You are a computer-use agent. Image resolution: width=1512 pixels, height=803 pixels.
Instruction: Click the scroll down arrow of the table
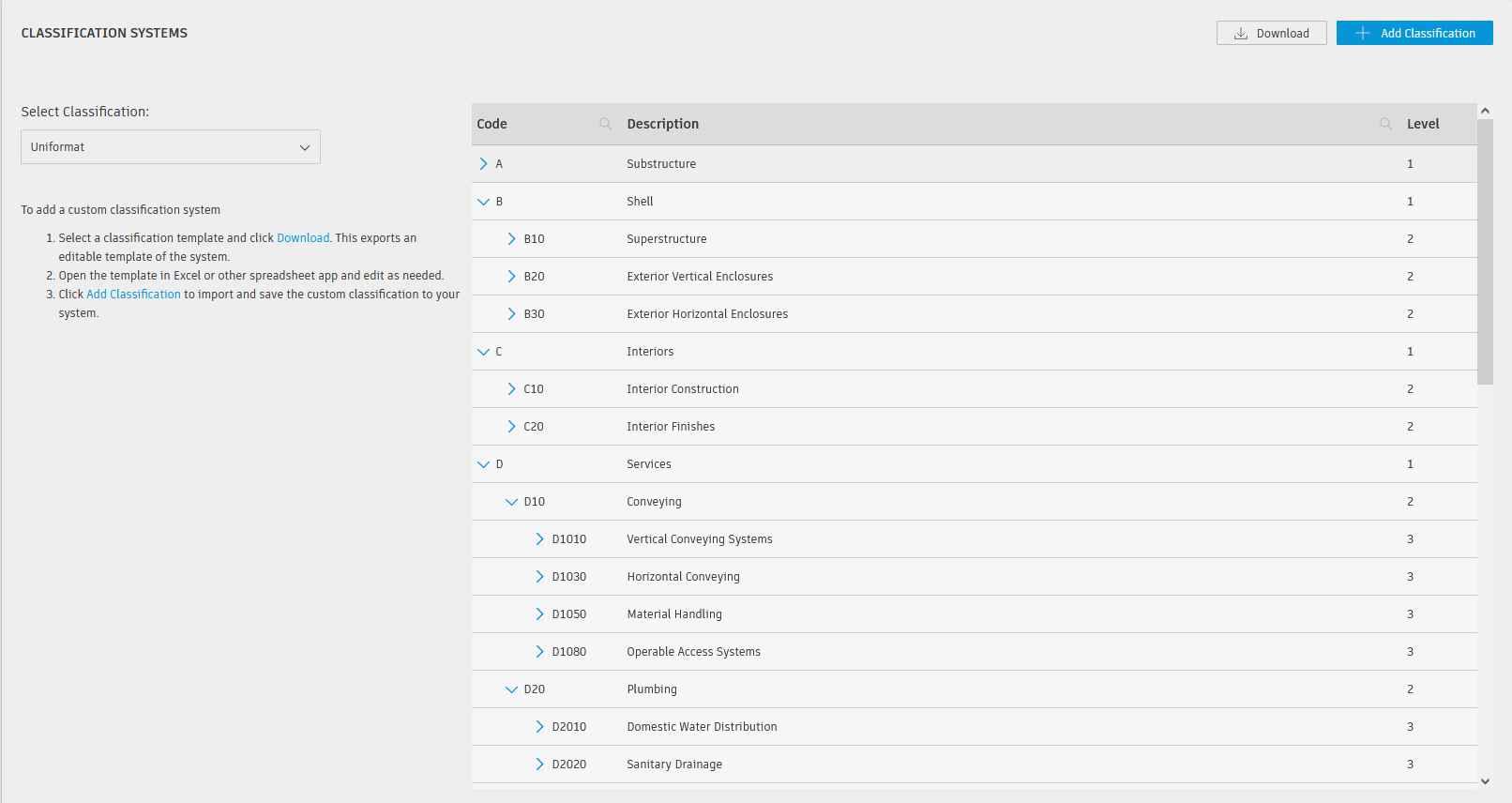pos(1485,780)
